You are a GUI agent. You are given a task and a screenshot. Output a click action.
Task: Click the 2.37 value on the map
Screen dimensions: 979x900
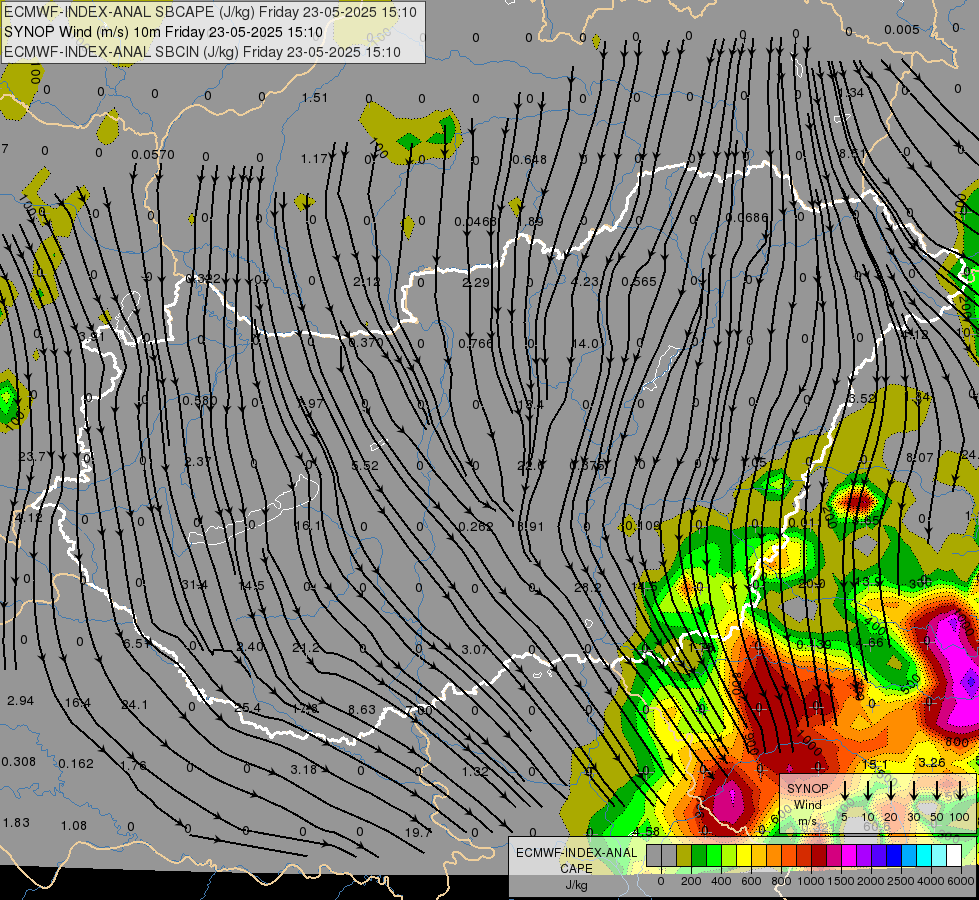[198, 462]
